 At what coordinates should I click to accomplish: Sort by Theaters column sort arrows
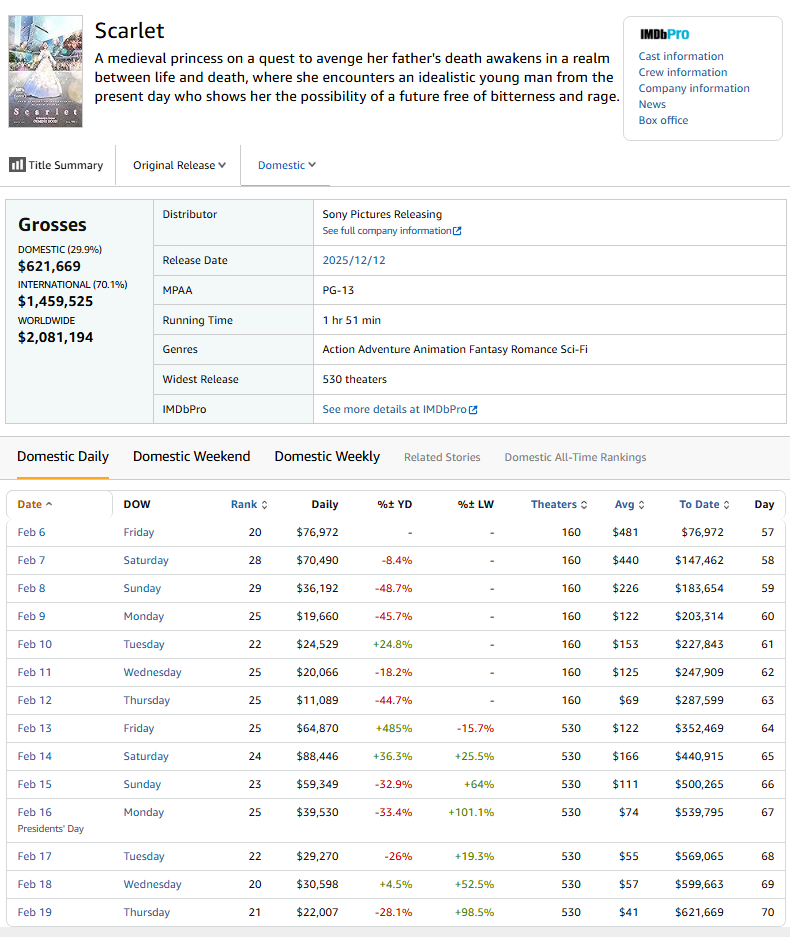point(584,505)
